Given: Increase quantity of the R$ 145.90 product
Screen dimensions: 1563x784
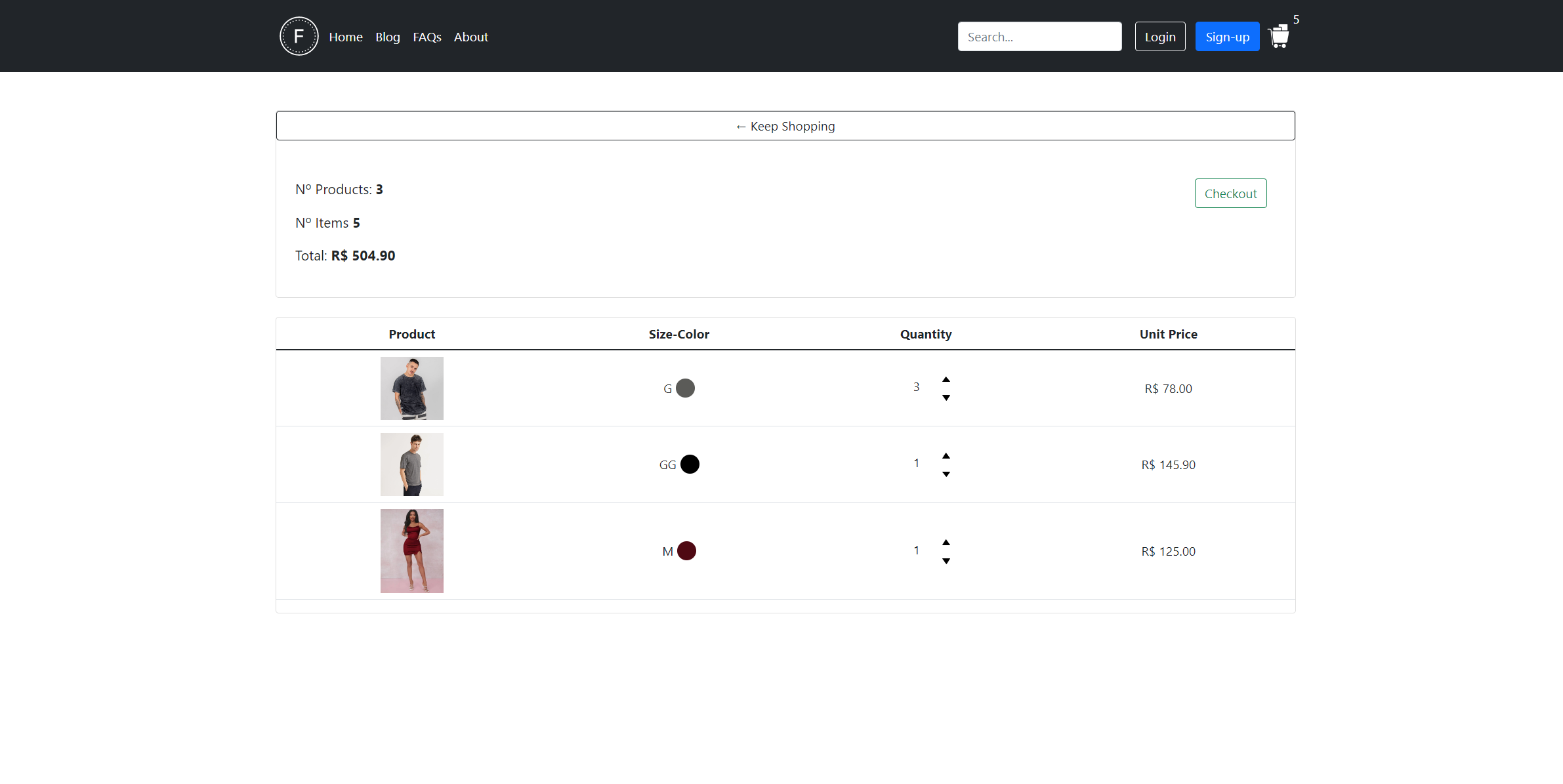Looking at the screenshot, I should pyautogui.click(x=946, y=455).
